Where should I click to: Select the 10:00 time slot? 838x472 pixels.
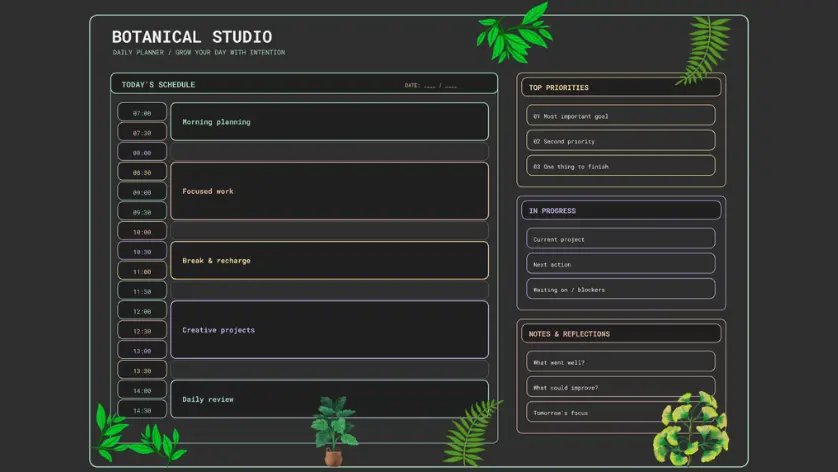coord(142,231)
